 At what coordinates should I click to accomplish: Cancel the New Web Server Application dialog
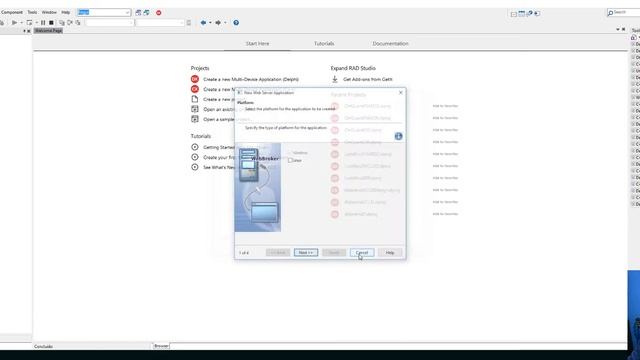[x=362, y=253]
